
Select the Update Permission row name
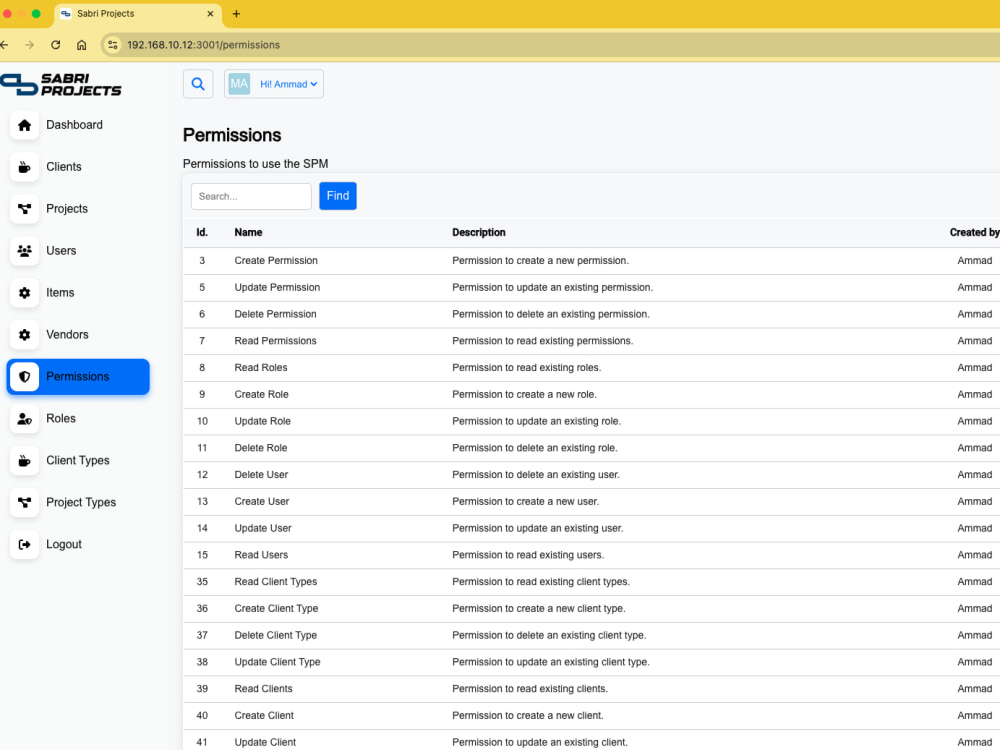click(277, 287)
